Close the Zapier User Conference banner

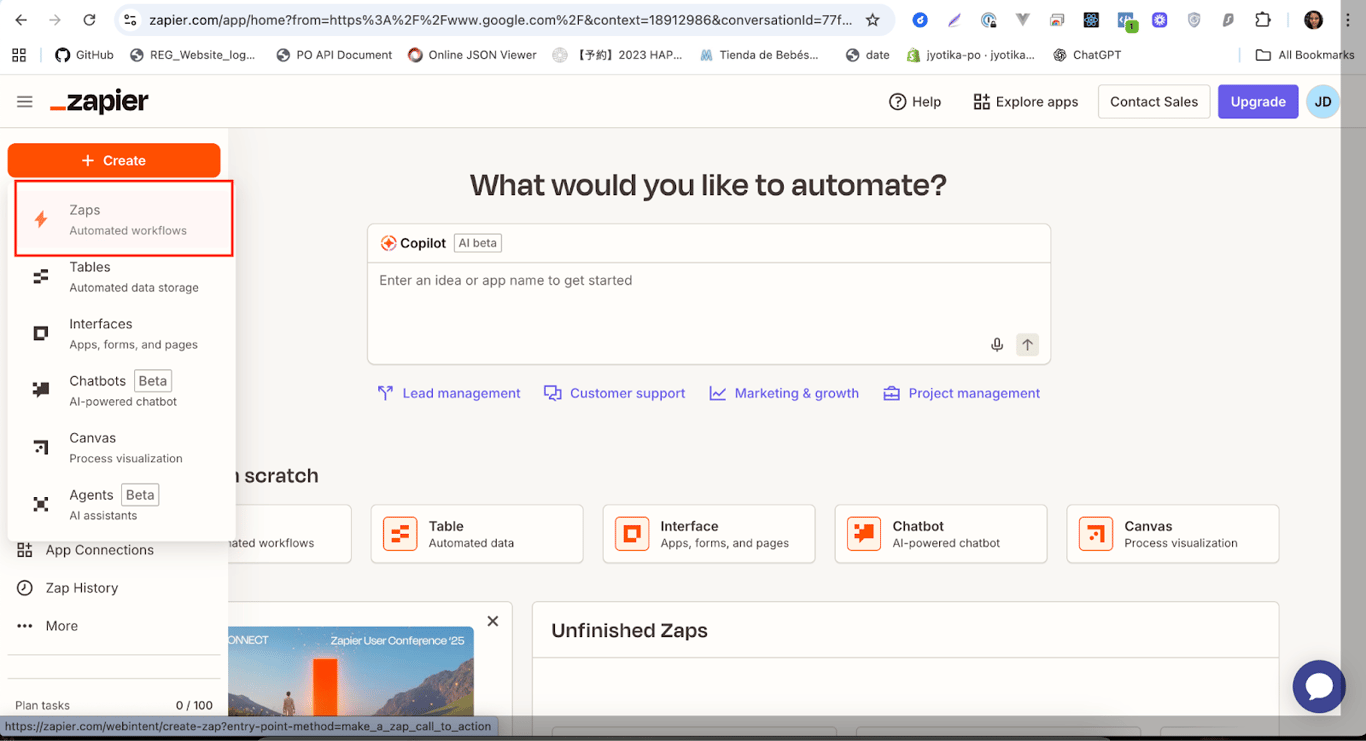coord(493,621)
